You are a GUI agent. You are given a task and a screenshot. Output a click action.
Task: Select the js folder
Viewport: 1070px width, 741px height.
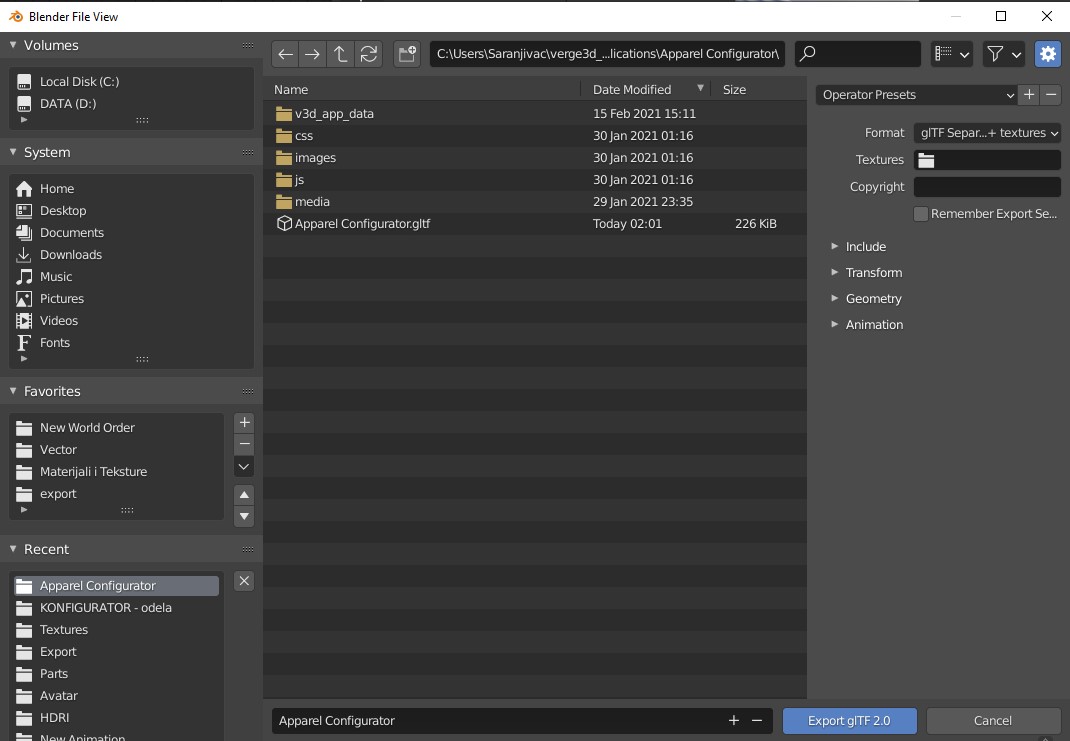[x=535, y=180]
